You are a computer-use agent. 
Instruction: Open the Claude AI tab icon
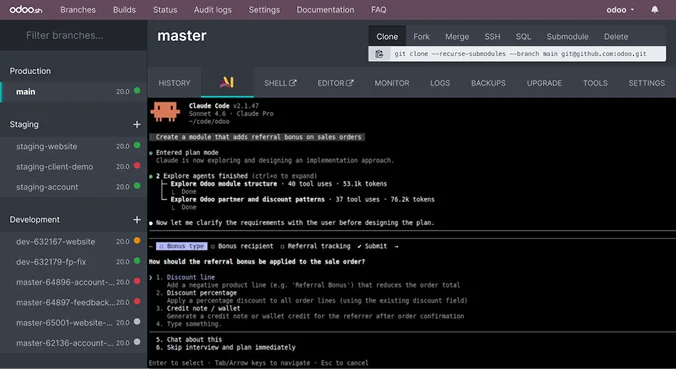227,82
